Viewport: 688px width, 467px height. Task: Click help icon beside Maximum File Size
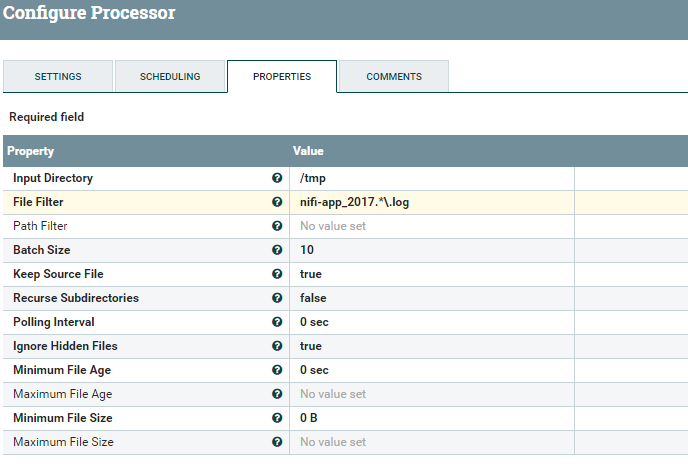(x=277, y=442)
